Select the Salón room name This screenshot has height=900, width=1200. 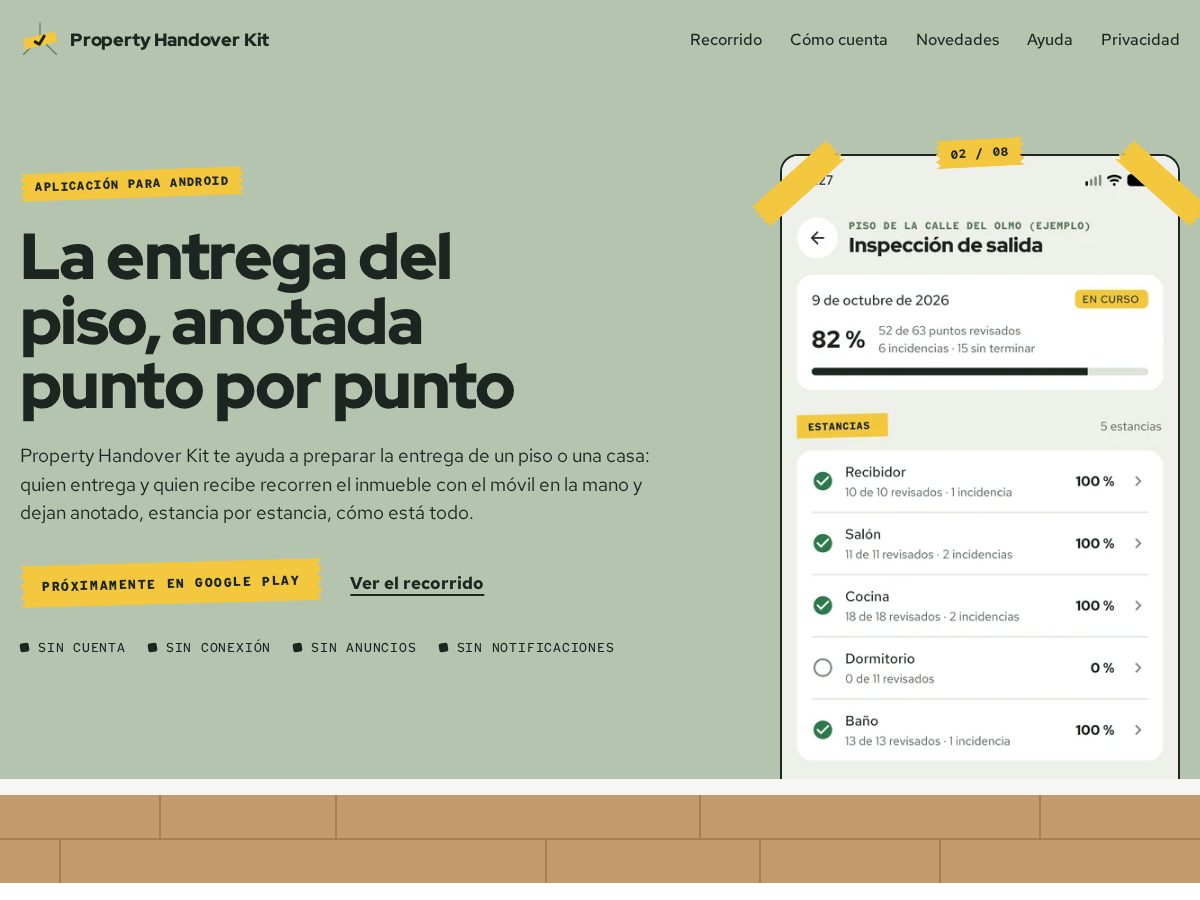[x=863, y=534]
